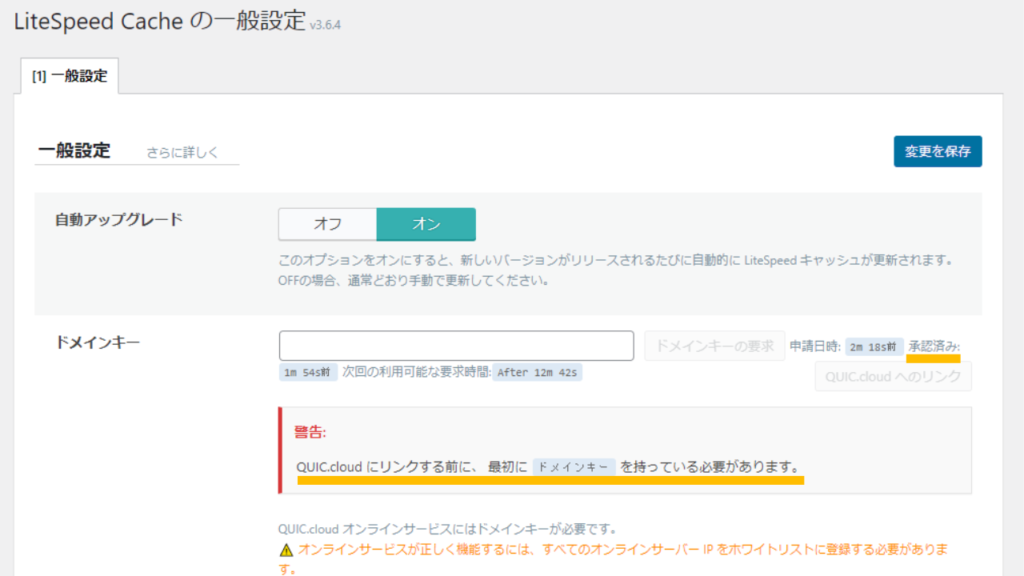Screen dimensions: 1024x576
Task: Click the 申請日時 label text
Action: pyautogui.click(x=814, y=346)
